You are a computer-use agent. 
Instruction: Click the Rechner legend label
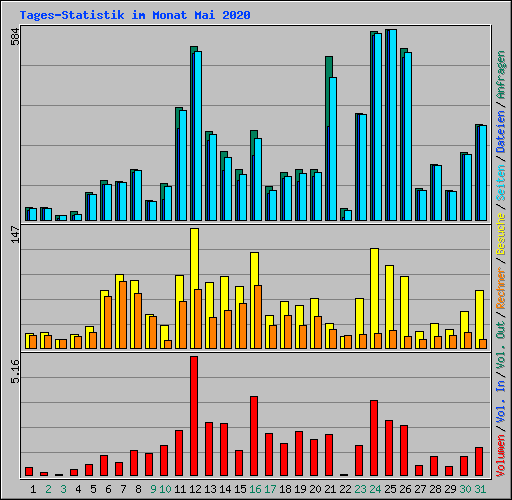click(501, 288)
